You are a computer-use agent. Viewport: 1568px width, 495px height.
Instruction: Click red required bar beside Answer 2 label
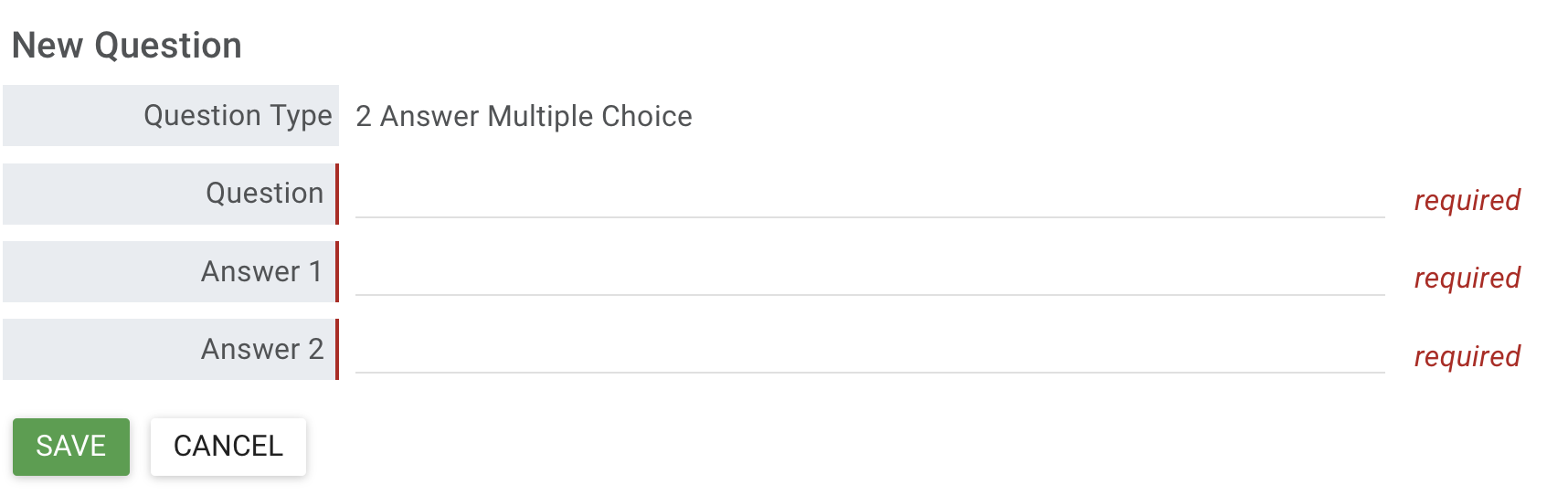point(337,350)
